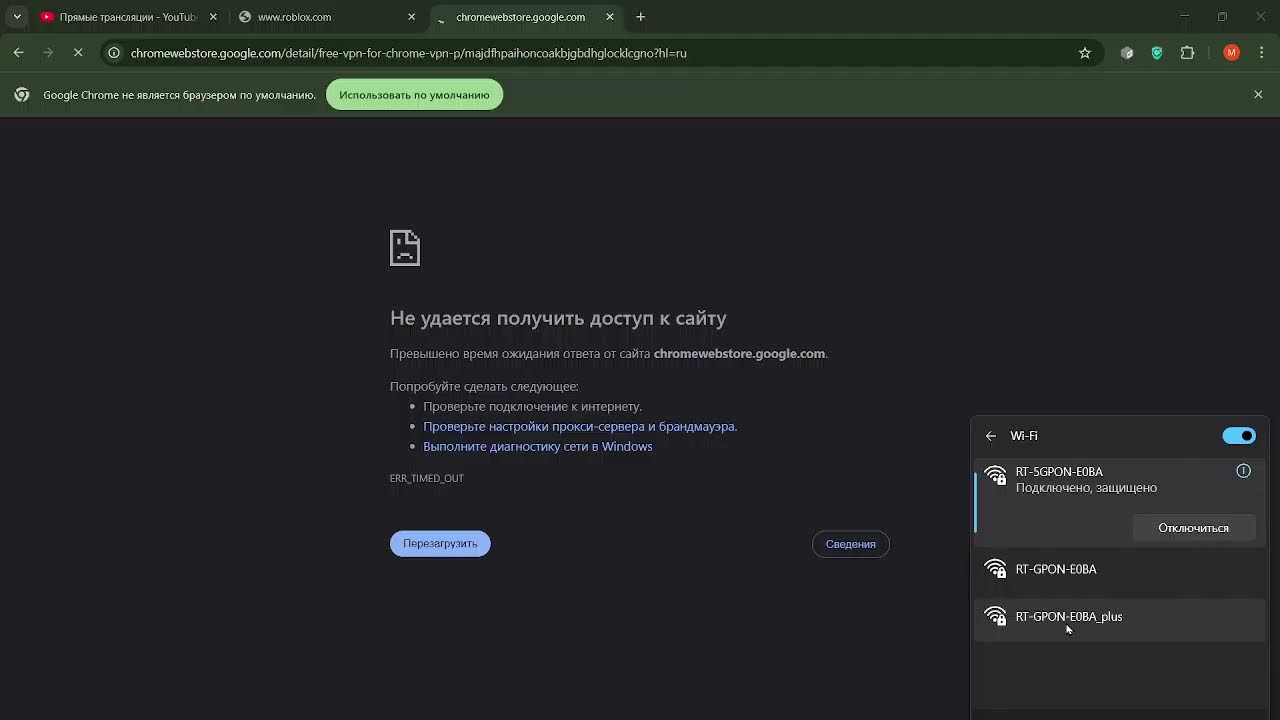The image size is (1280, 720).
Task: Bookmark this page with star icon
Action: pyautogui.click(x=1085, y=53)
